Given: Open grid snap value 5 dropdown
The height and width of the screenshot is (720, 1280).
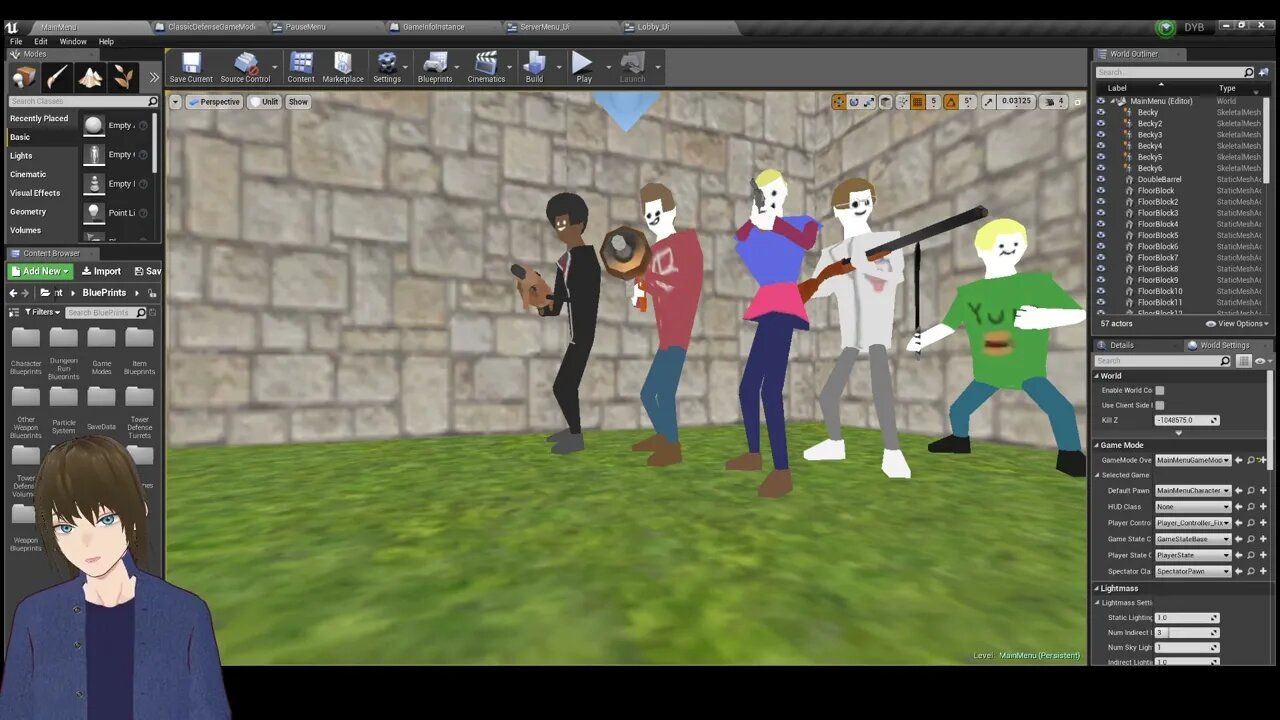Looking at the screenshot, I should pos(934,102).
